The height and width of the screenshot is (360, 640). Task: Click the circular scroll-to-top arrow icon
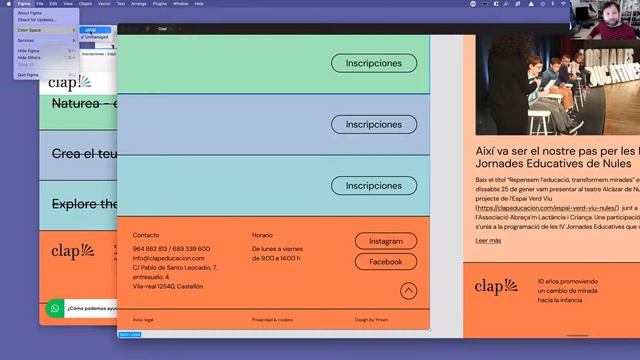(x=408, y=291)
